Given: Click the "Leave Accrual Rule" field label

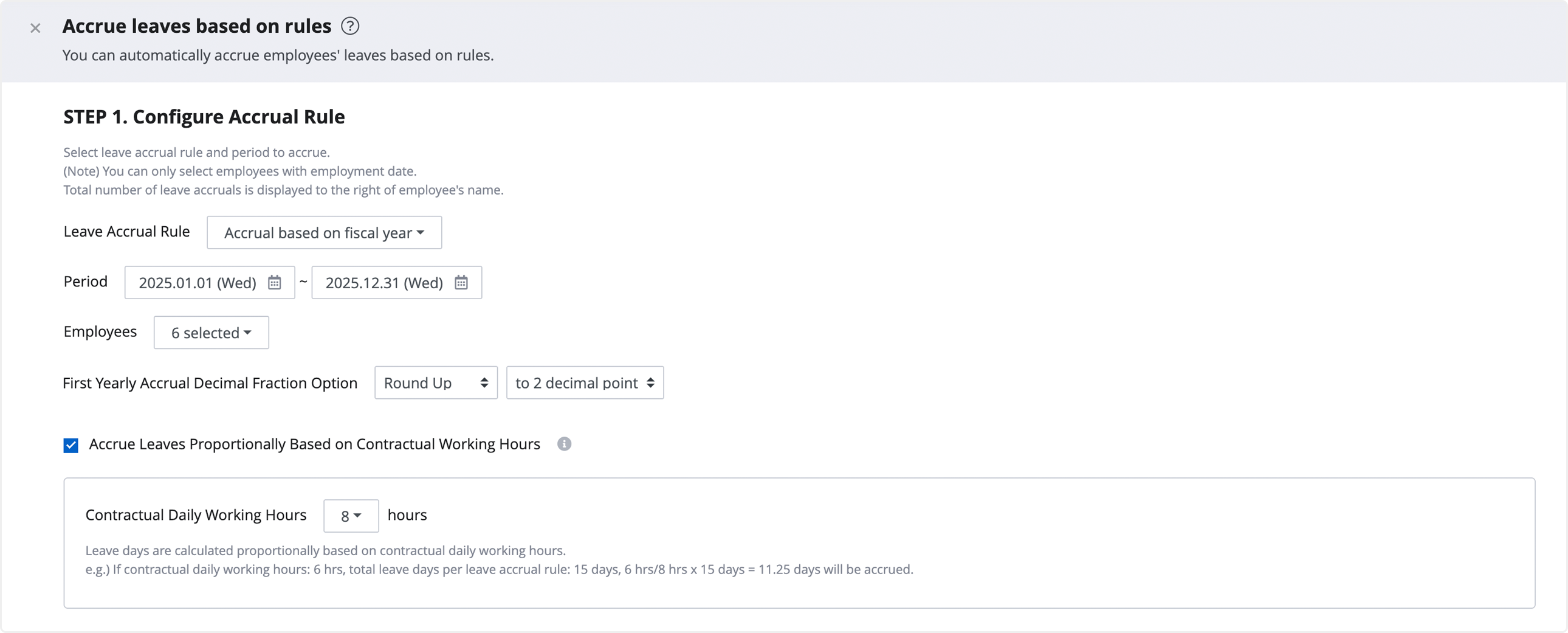Looking at the screenshot, I should pyautogui.click(x=126, y=232).
